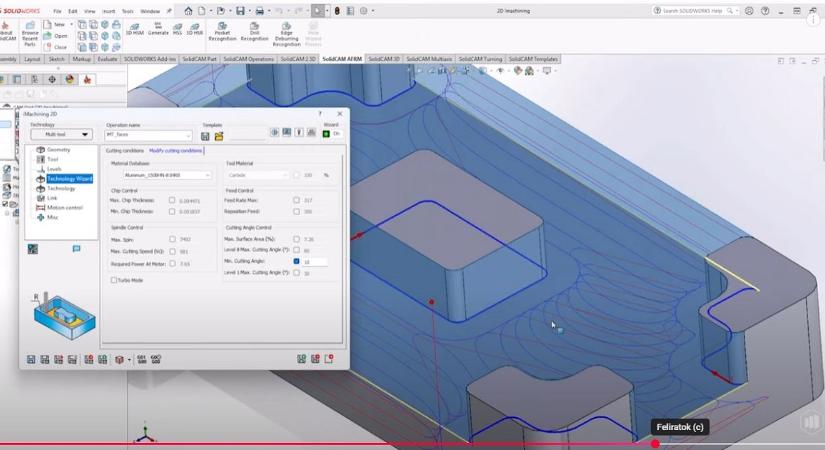Click the DimXpert crosshair manager tab icon
The width and height of the screenshot is (825, 450).
click(52, 79)
